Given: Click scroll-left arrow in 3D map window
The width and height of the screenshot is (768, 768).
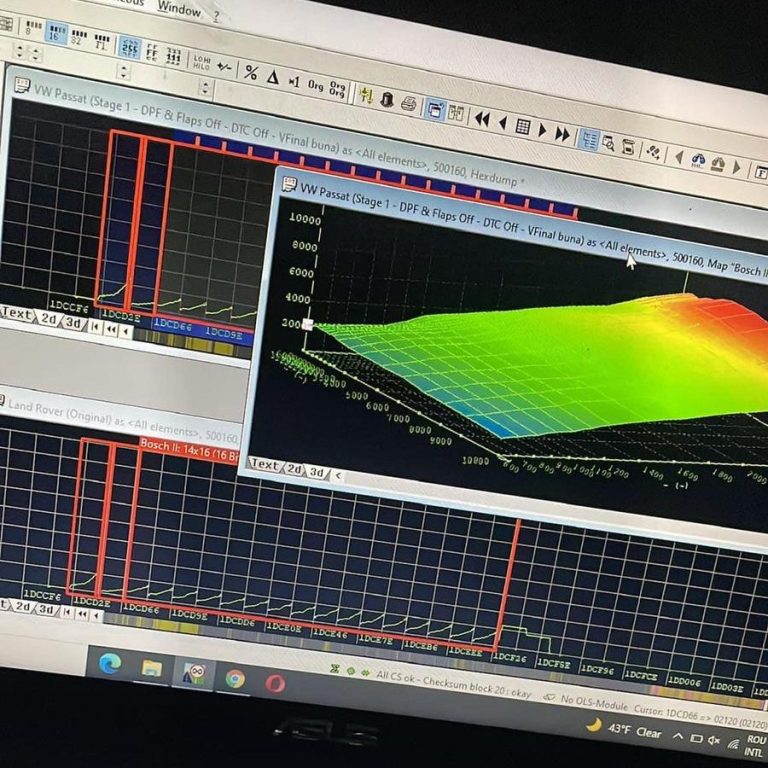Looking at the screenshot, I should [337, 475].
